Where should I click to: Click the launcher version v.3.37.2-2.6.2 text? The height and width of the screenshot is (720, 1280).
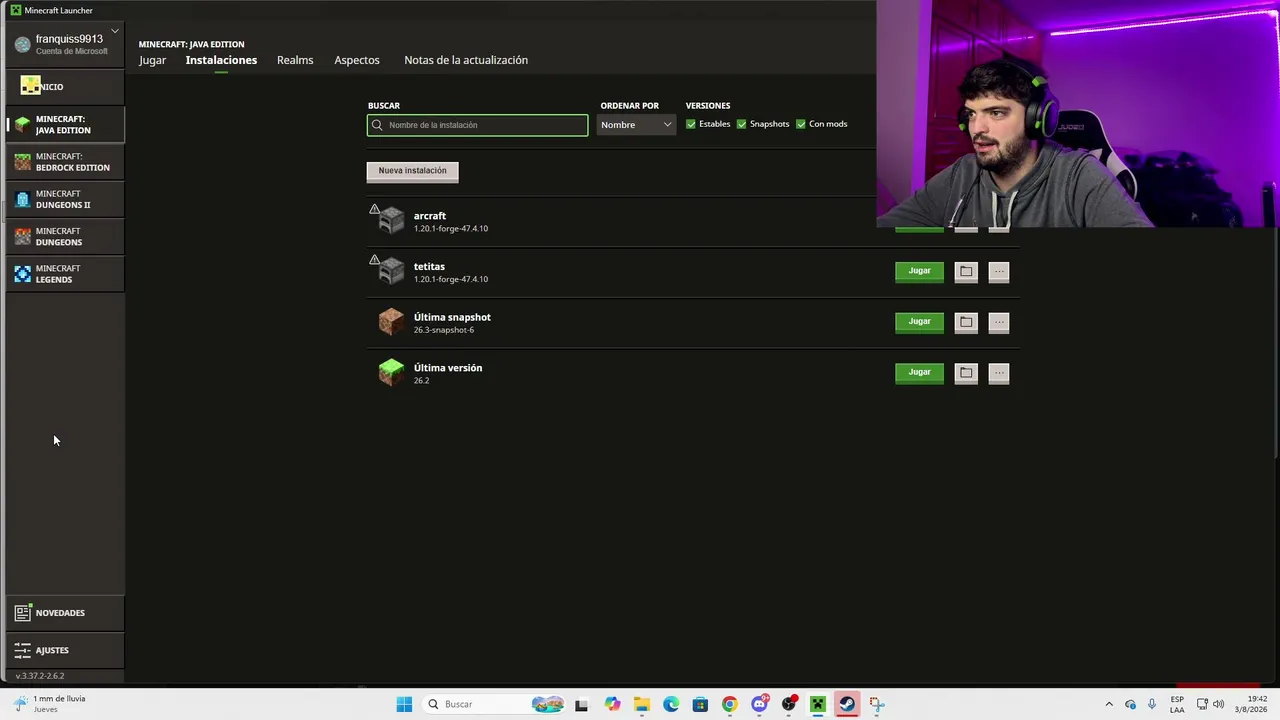coord(40,676)
